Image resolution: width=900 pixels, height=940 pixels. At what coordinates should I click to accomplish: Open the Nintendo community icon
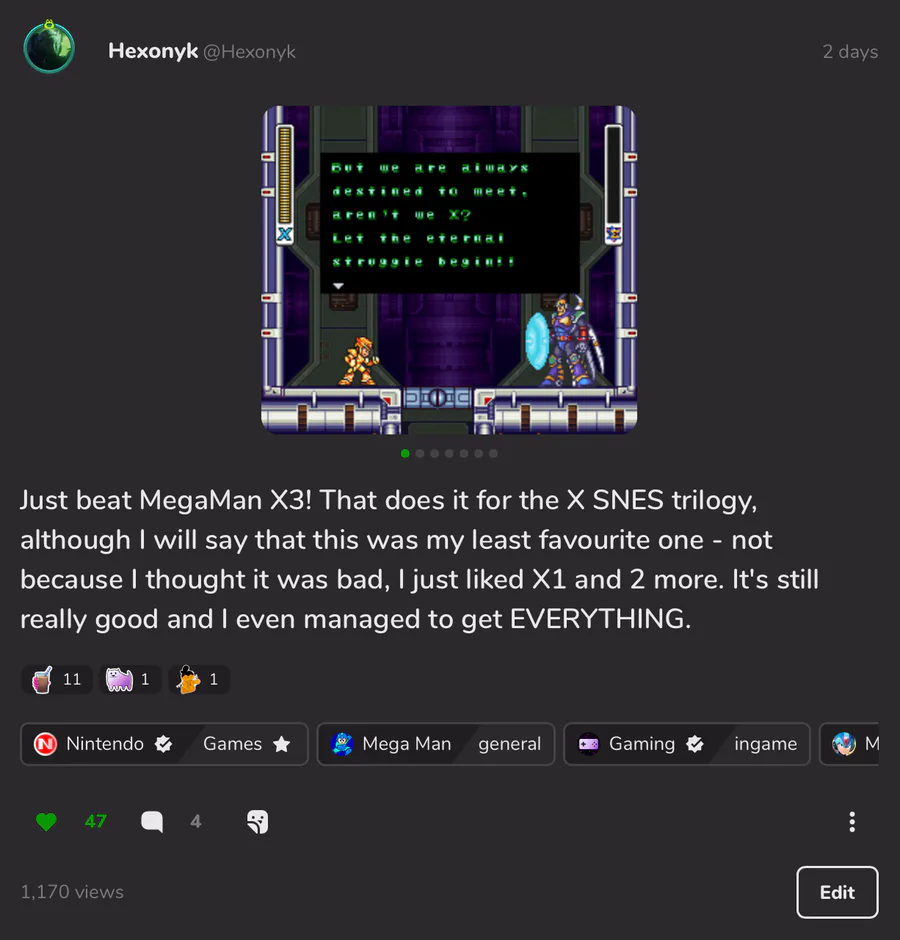coord(46,744)
